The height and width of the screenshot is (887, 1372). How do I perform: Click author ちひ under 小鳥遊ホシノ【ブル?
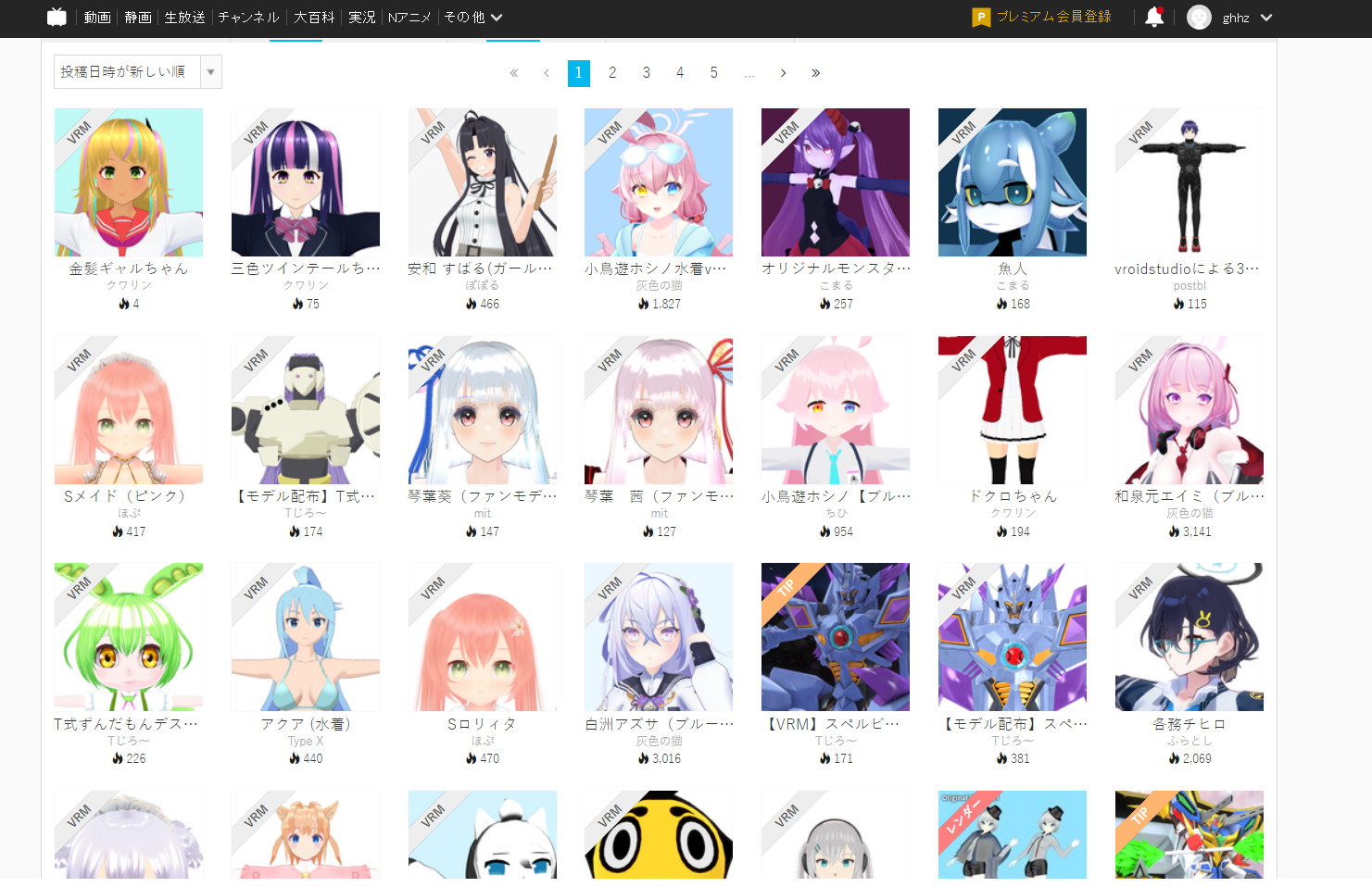[x=836, y=513]
